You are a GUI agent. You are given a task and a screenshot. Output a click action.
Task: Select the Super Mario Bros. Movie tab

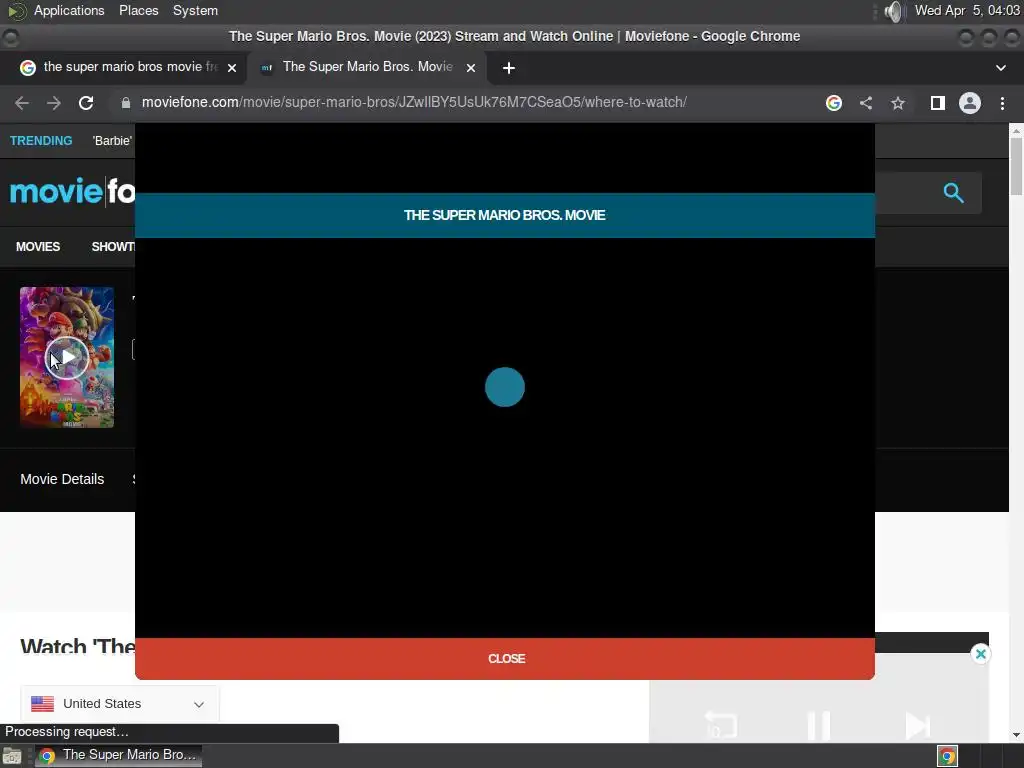click(x=367, y=68)
